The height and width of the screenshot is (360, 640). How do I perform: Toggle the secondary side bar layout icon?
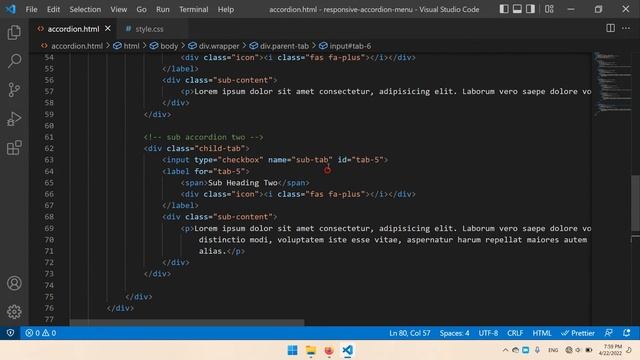[530, 9]
